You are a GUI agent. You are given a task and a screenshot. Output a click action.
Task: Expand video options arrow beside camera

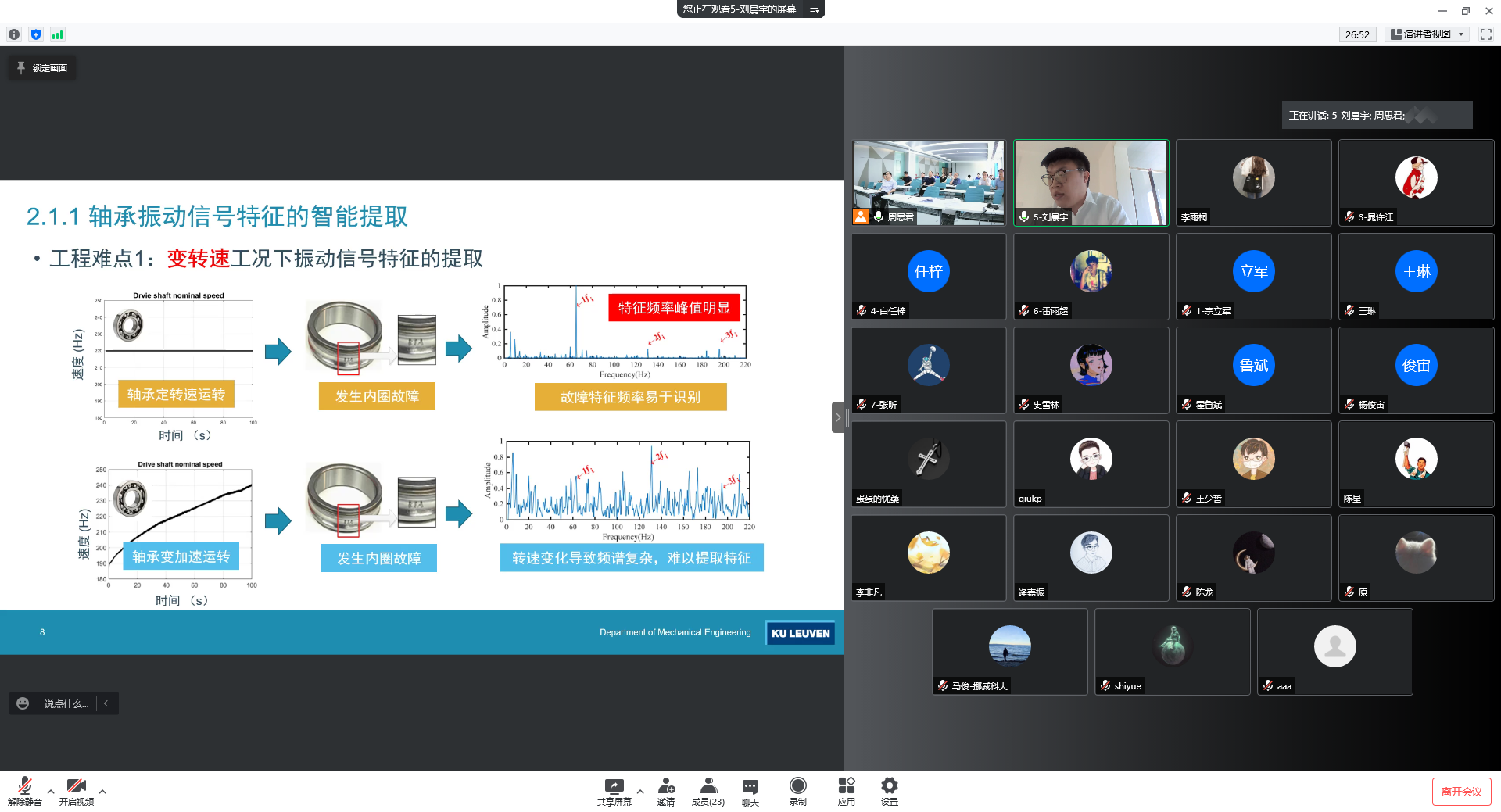pyautogui.click(x=102, y=792)
